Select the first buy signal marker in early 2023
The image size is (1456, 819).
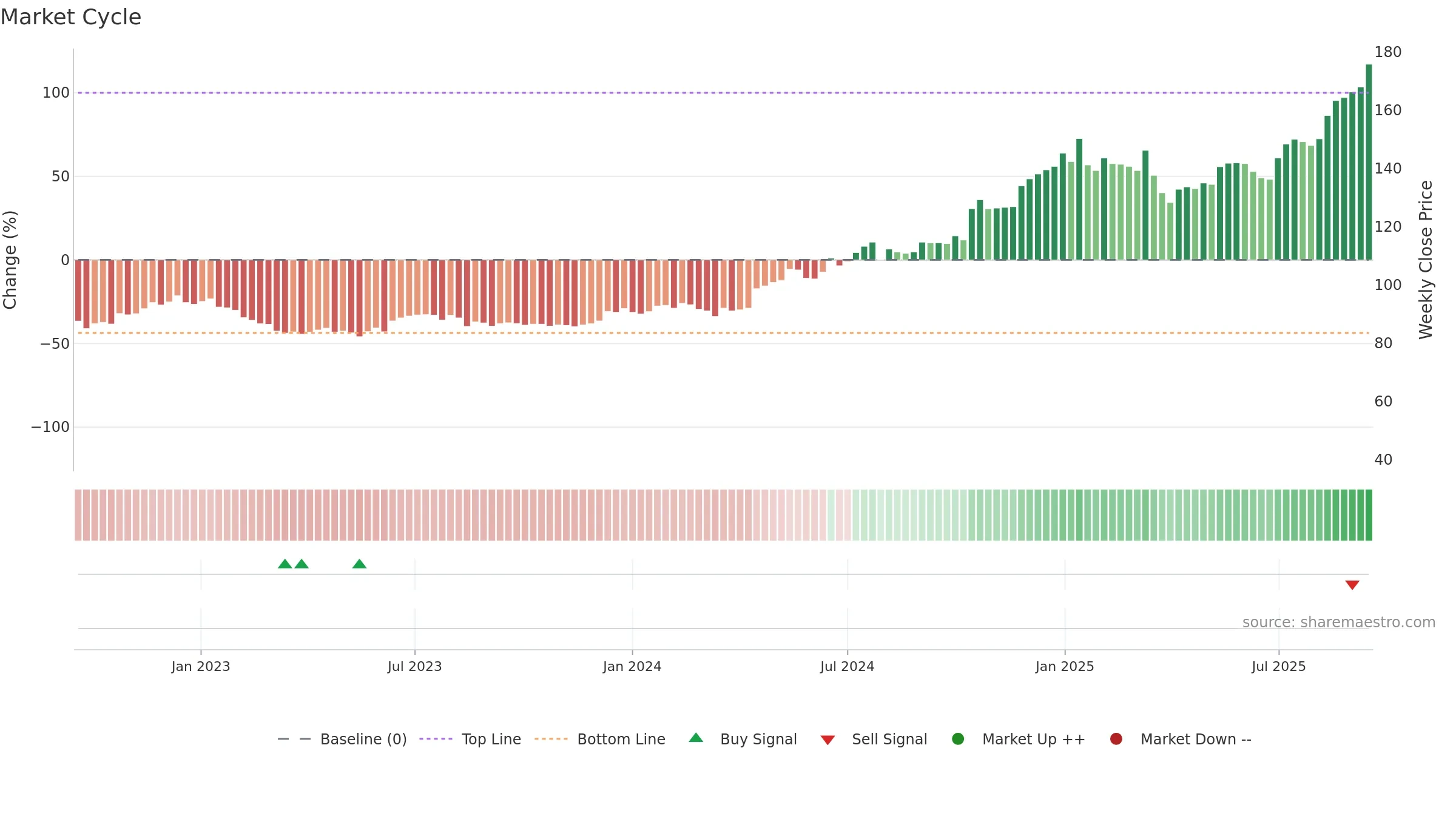pyautogui.click(x=285, y=564)
